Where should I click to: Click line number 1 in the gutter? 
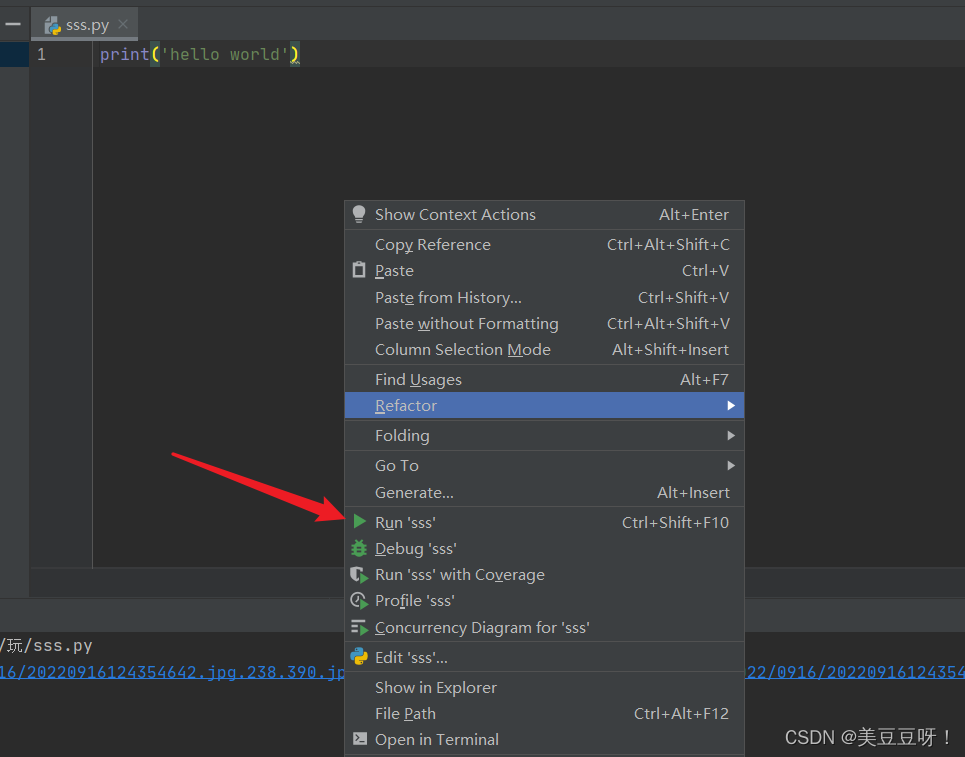tap(41, 54)
